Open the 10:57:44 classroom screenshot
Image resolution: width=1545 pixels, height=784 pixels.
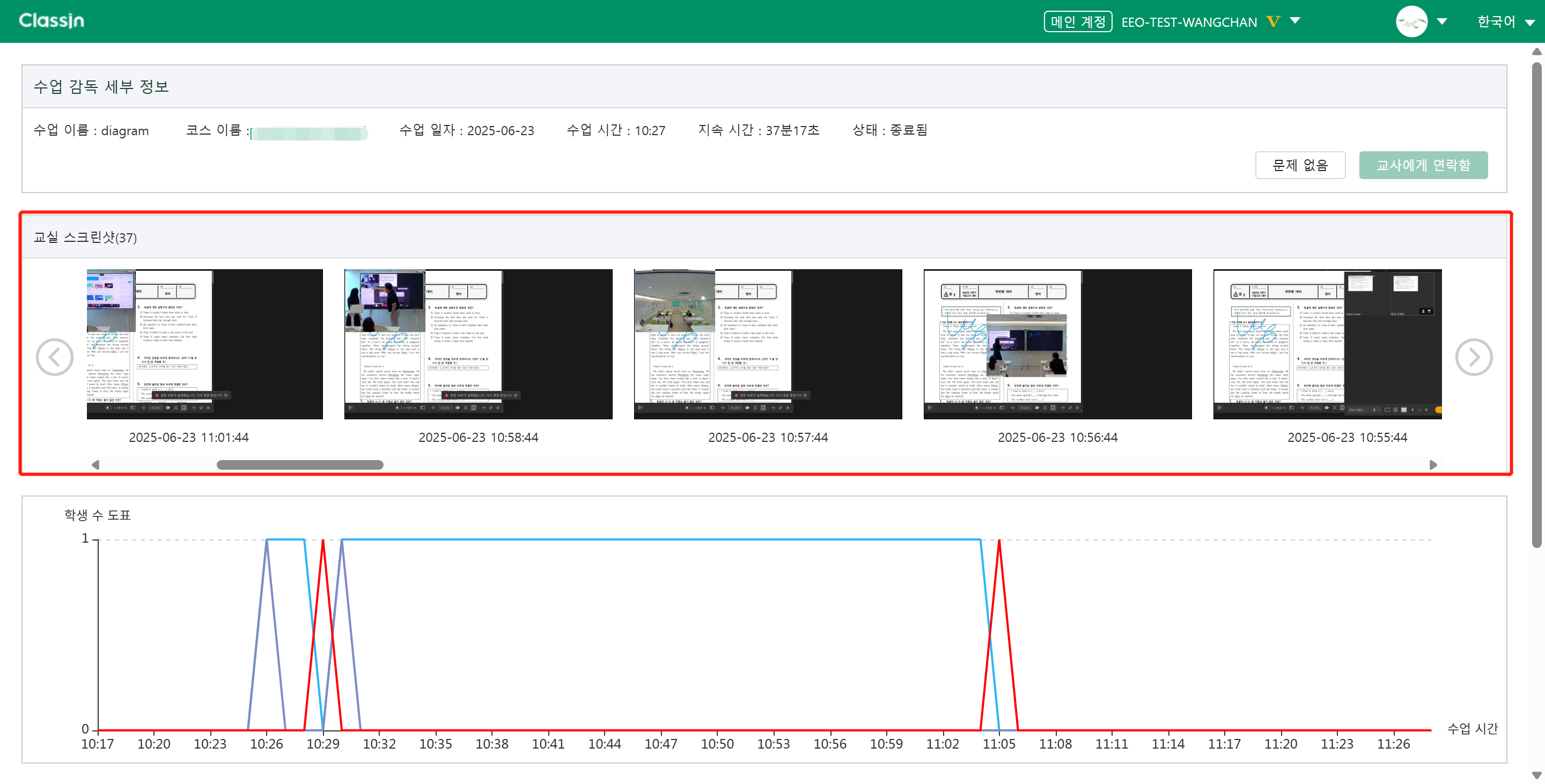tap(768, 344)
